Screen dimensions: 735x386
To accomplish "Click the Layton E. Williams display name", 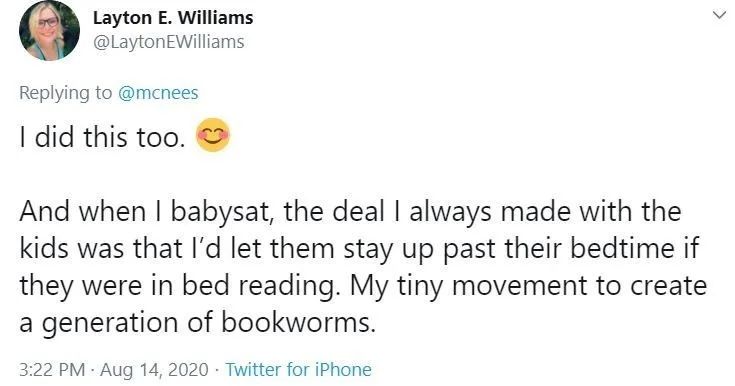I will click(x=173, y=18).
